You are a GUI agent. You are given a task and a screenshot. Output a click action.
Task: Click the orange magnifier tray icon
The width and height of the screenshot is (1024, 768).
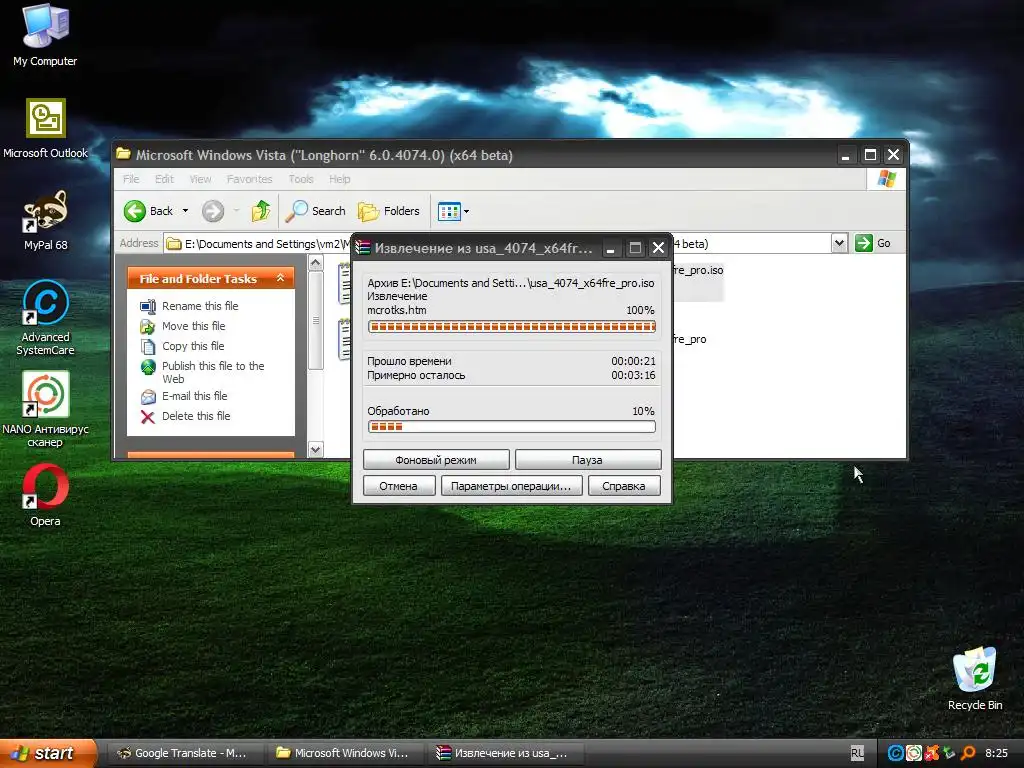point(968,753)
